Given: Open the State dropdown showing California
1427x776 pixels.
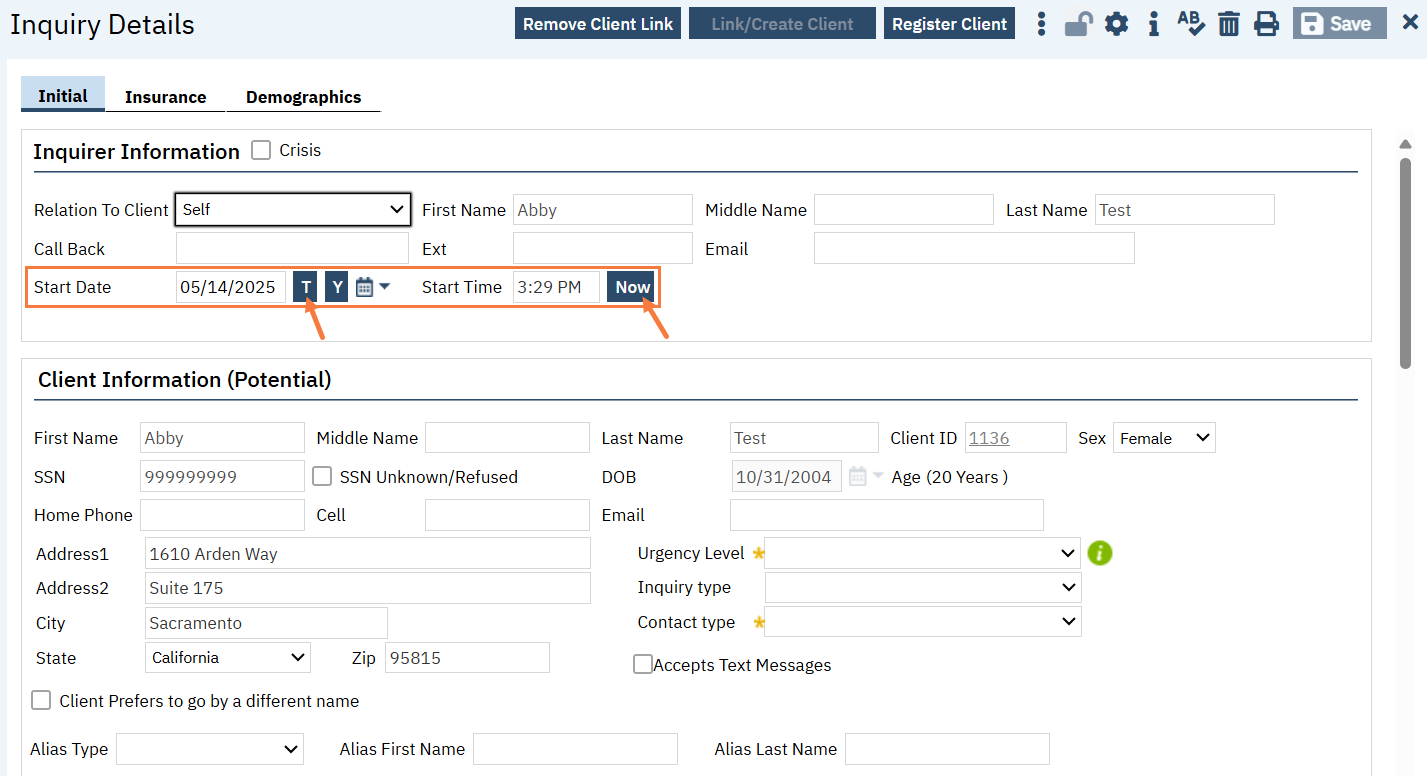Looking at the screenshot, I should pyautogui.click(x=228, y=658).
